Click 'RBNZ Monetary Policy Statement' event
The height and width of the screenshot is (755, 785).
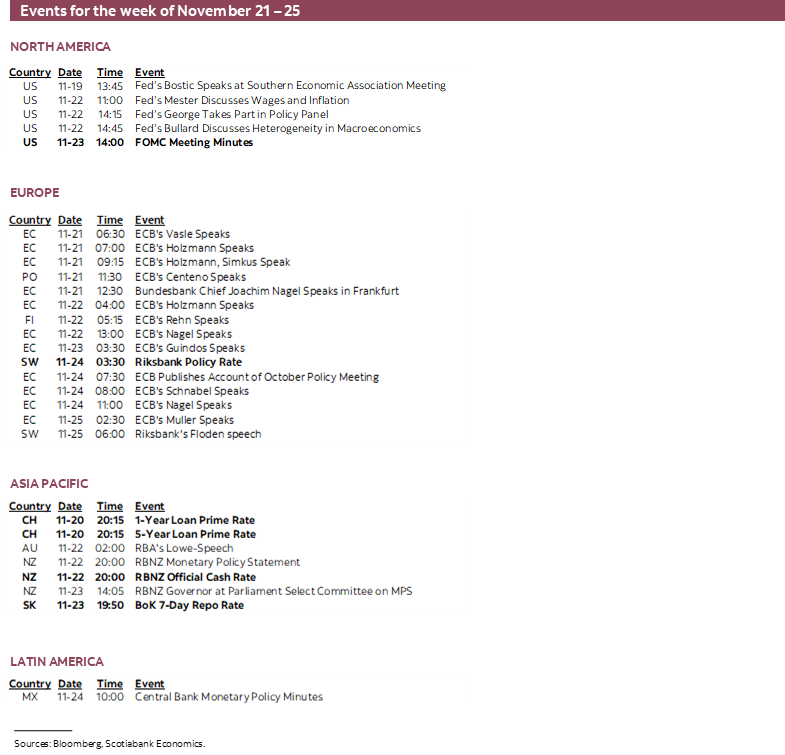click(217, 562)
